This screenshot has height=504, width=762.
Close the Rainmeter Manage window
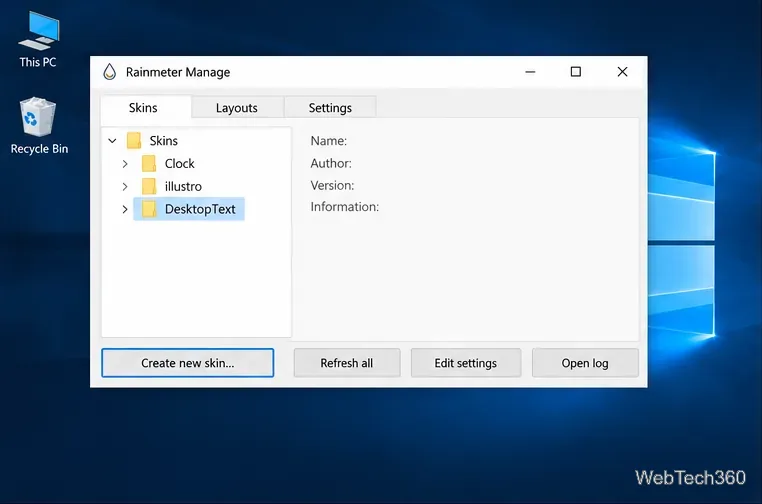coord(622,72)
